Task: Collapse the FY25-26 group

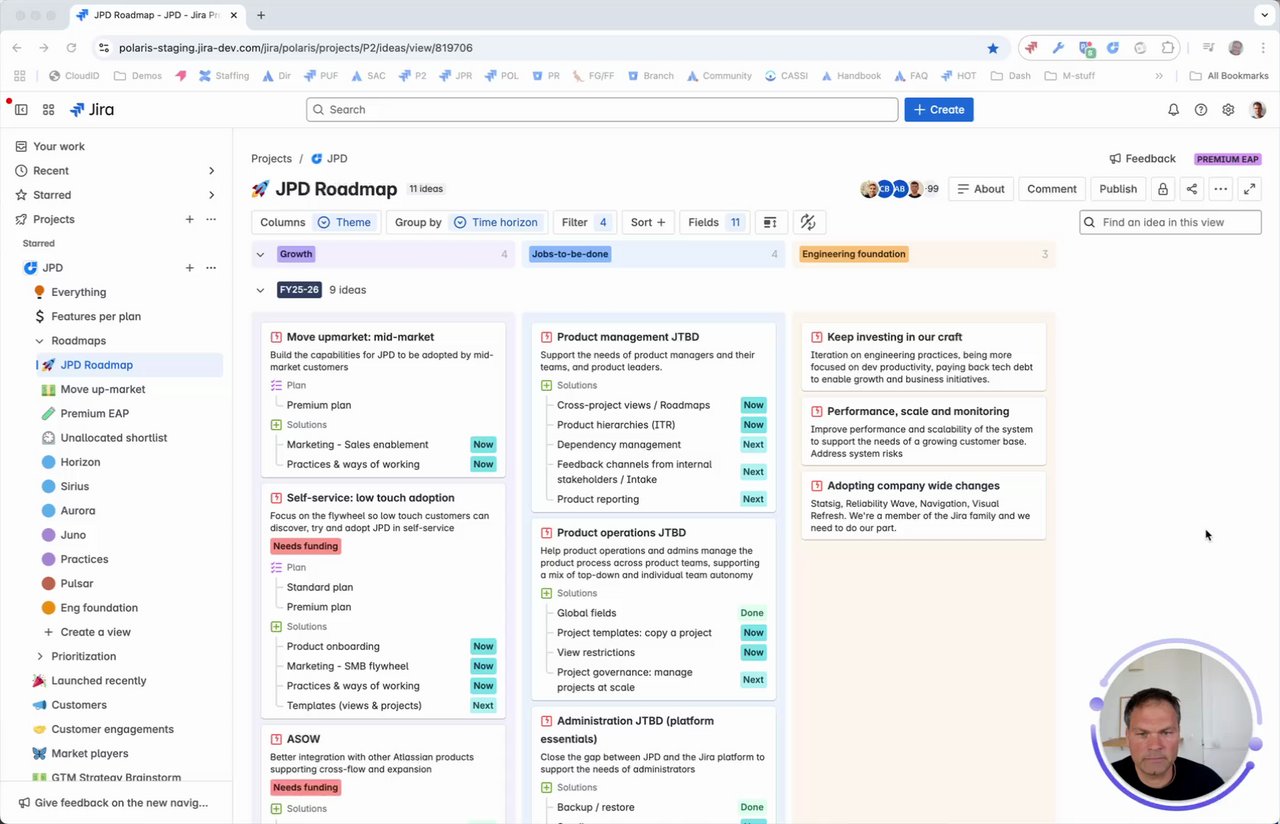Action: [260, 290]
